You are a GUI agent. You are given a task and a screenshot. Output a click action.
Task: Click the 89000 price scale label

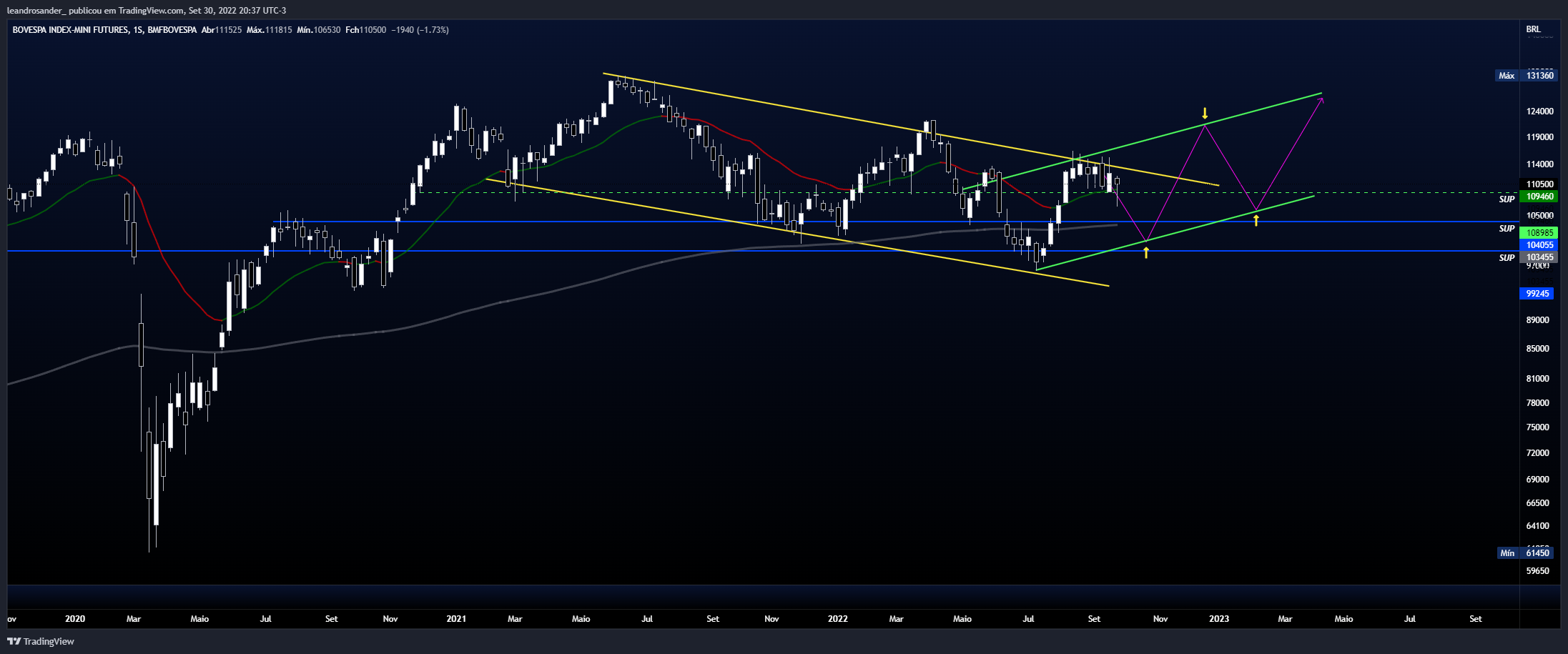(x=1538, y=320)
